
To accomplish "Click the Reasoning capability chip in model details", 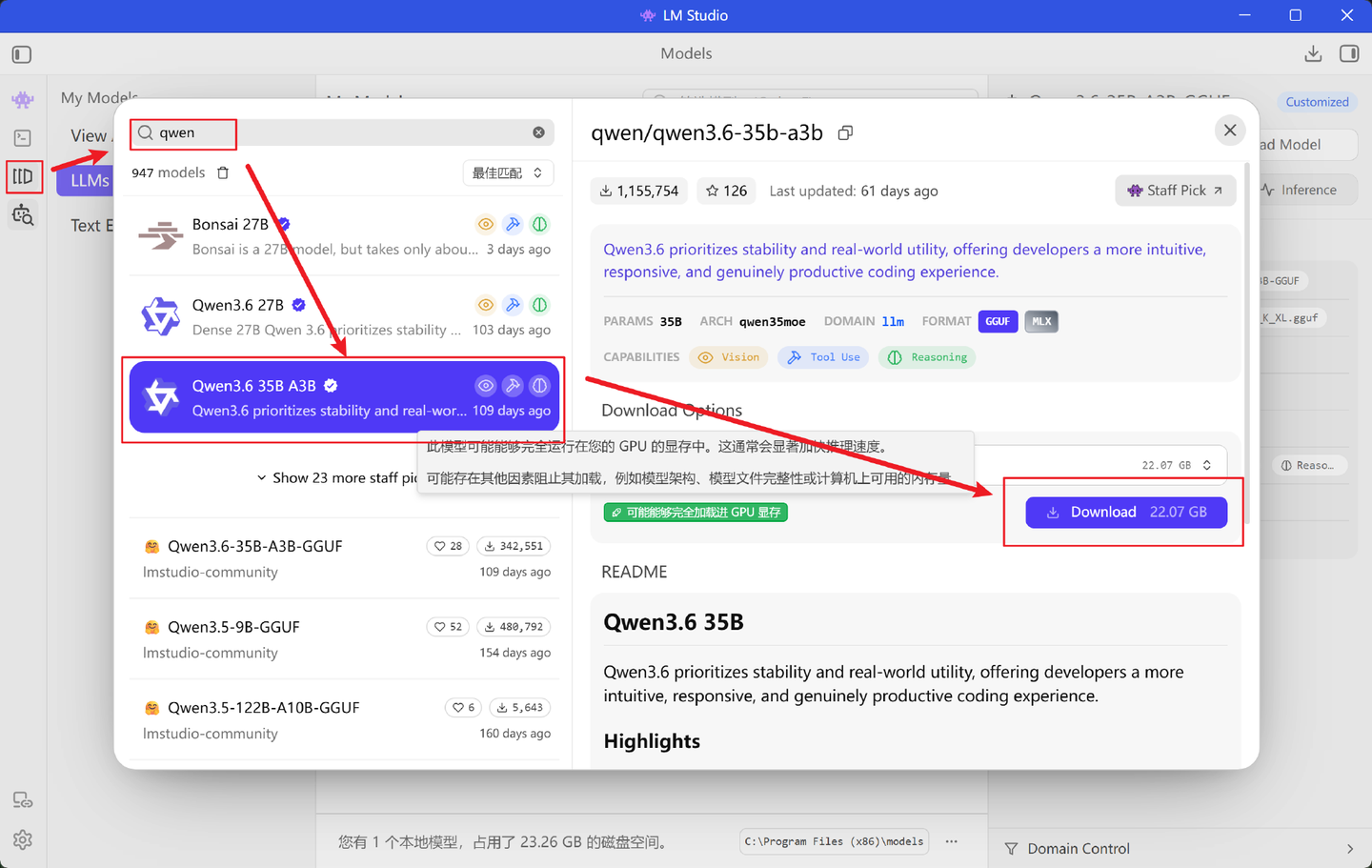I will click(x=927, y=357).
